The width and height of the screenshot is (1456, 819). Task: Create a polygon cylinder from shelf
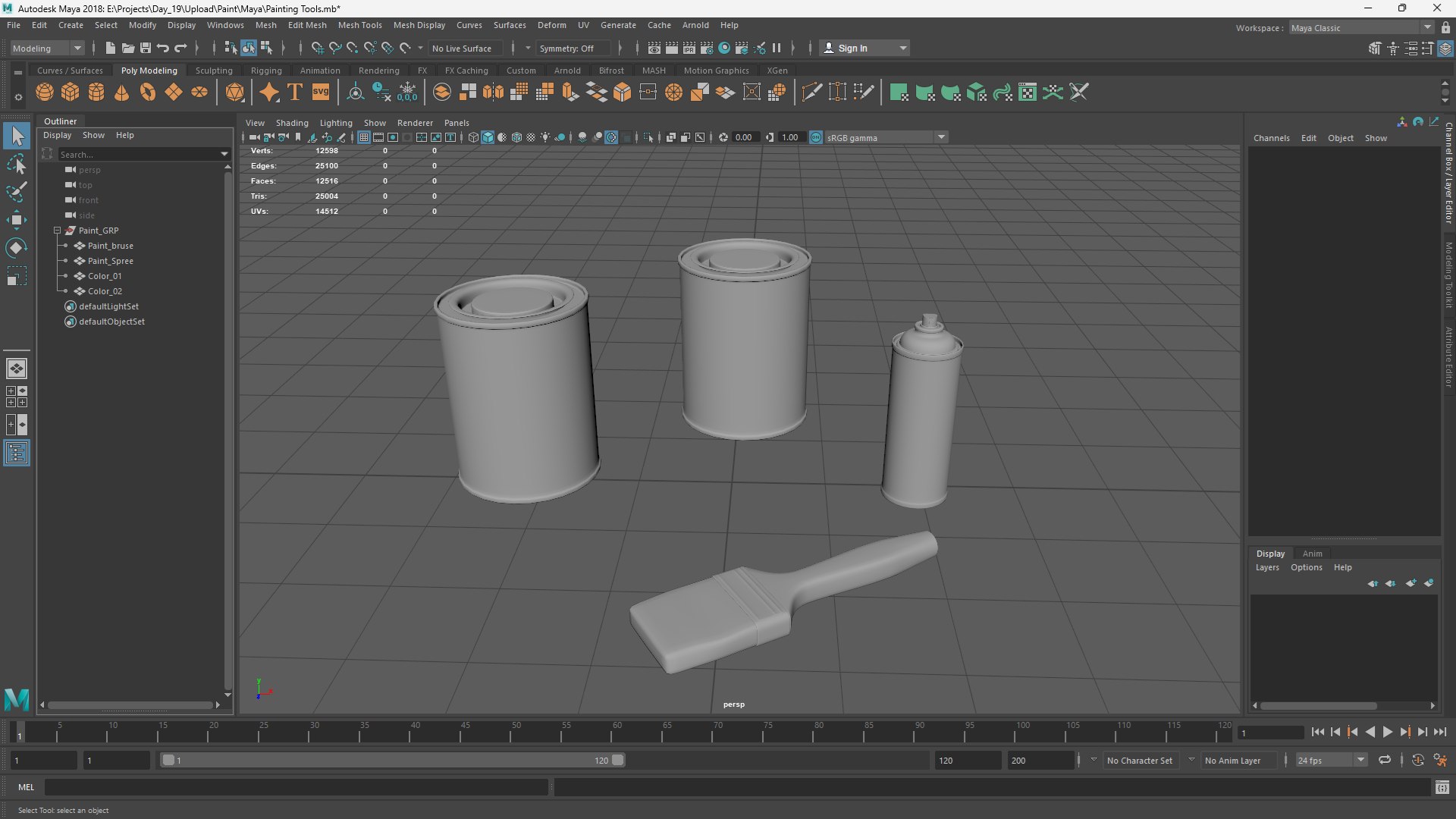(96, 93)
